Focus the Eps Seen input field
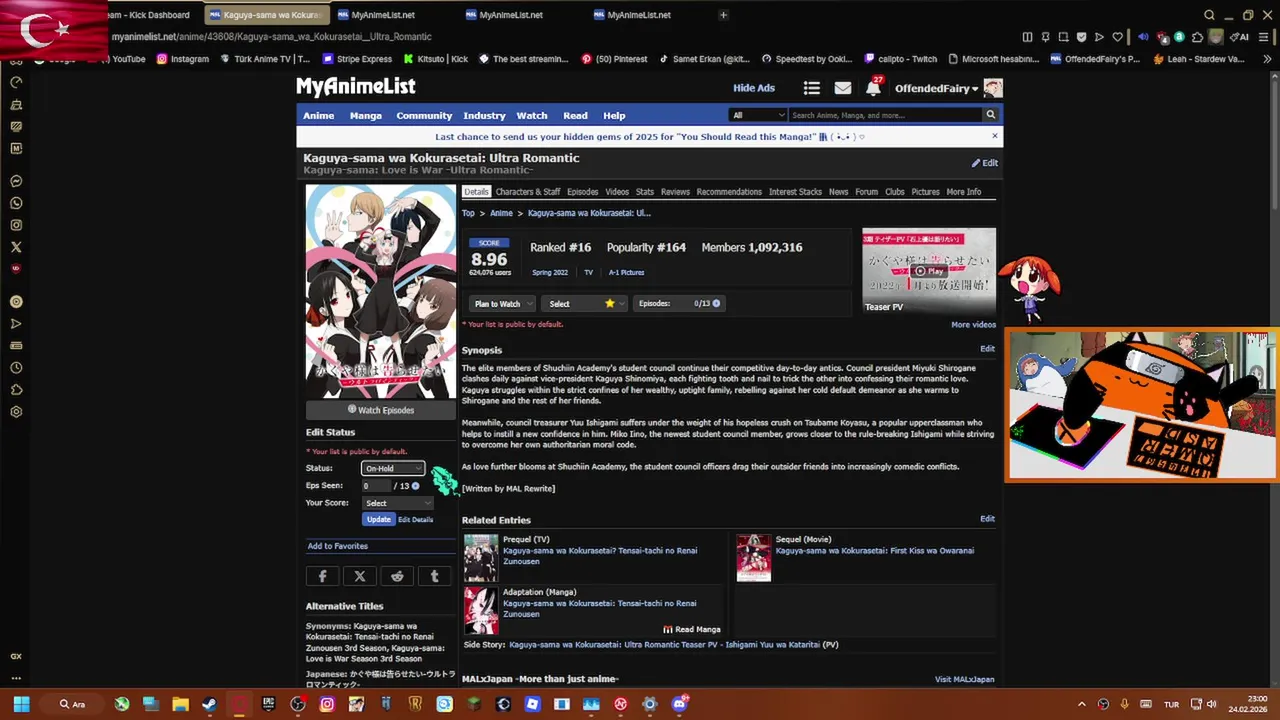This screenshot has height=720, width=1280. click(x=376, y=486)
